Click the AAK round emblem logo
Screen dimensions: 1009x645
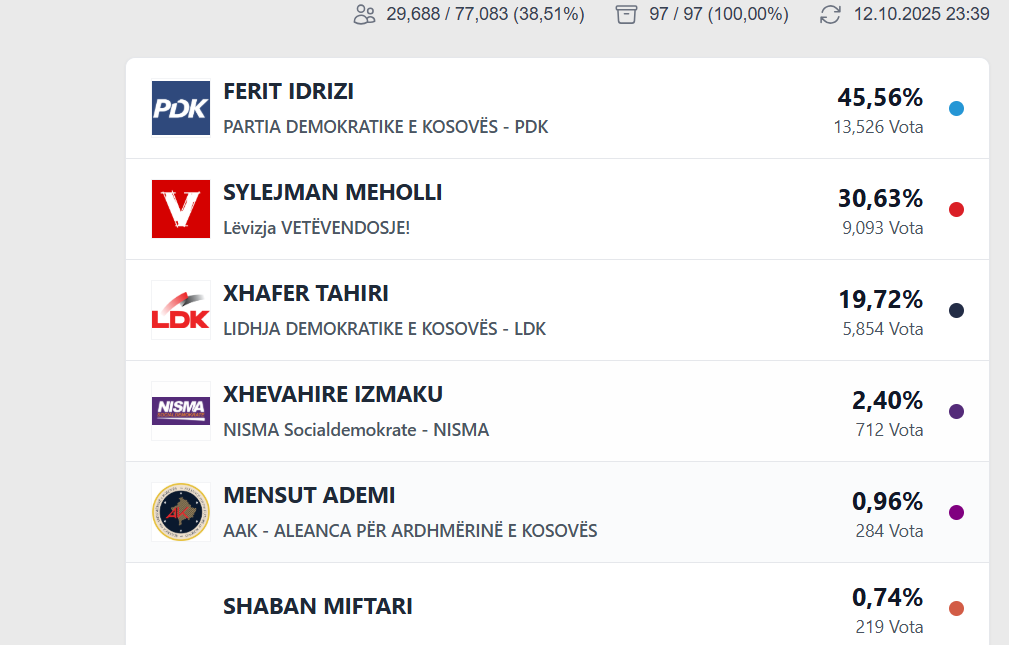181,512
